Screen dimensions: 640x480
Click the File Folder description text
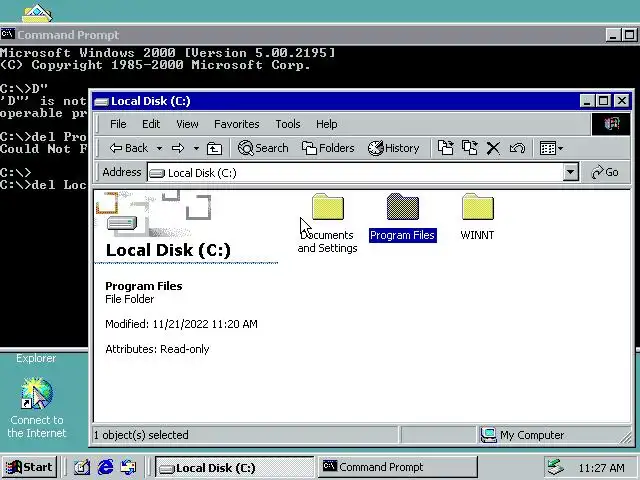[x=129, y=299]
